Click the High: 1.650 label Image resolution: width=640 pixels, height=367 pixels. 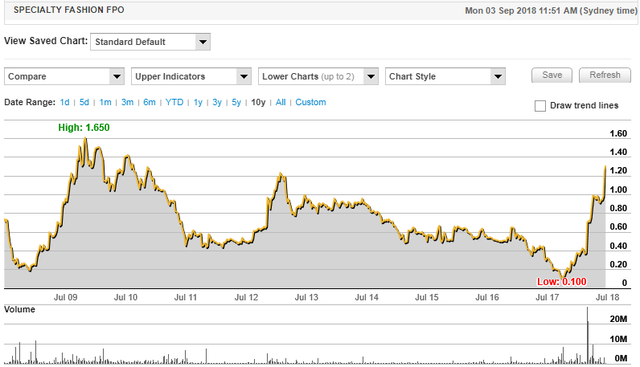pyautogui.click(x=84, y=128)
